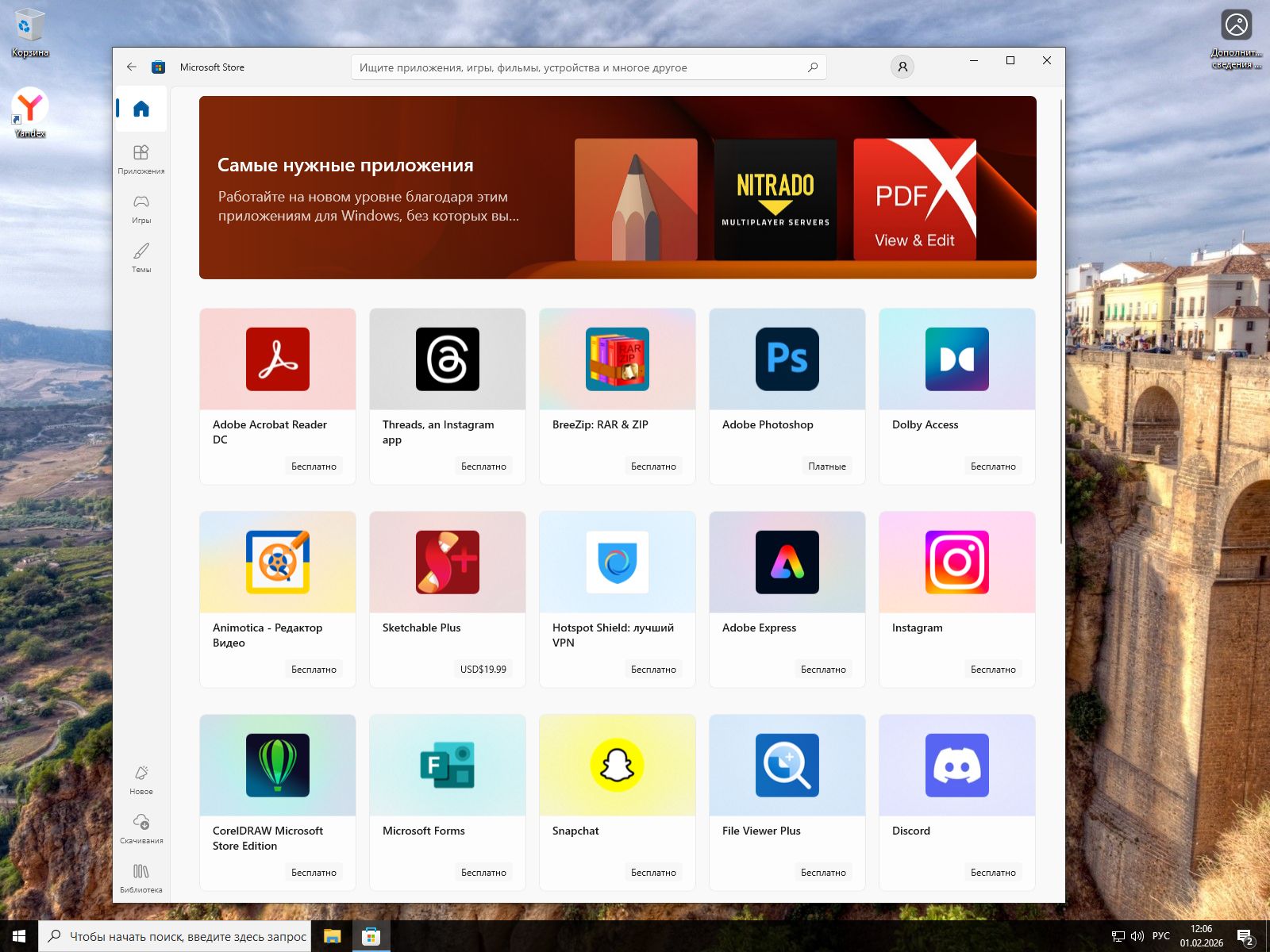Open the Игры section in the sidebar

141,208
